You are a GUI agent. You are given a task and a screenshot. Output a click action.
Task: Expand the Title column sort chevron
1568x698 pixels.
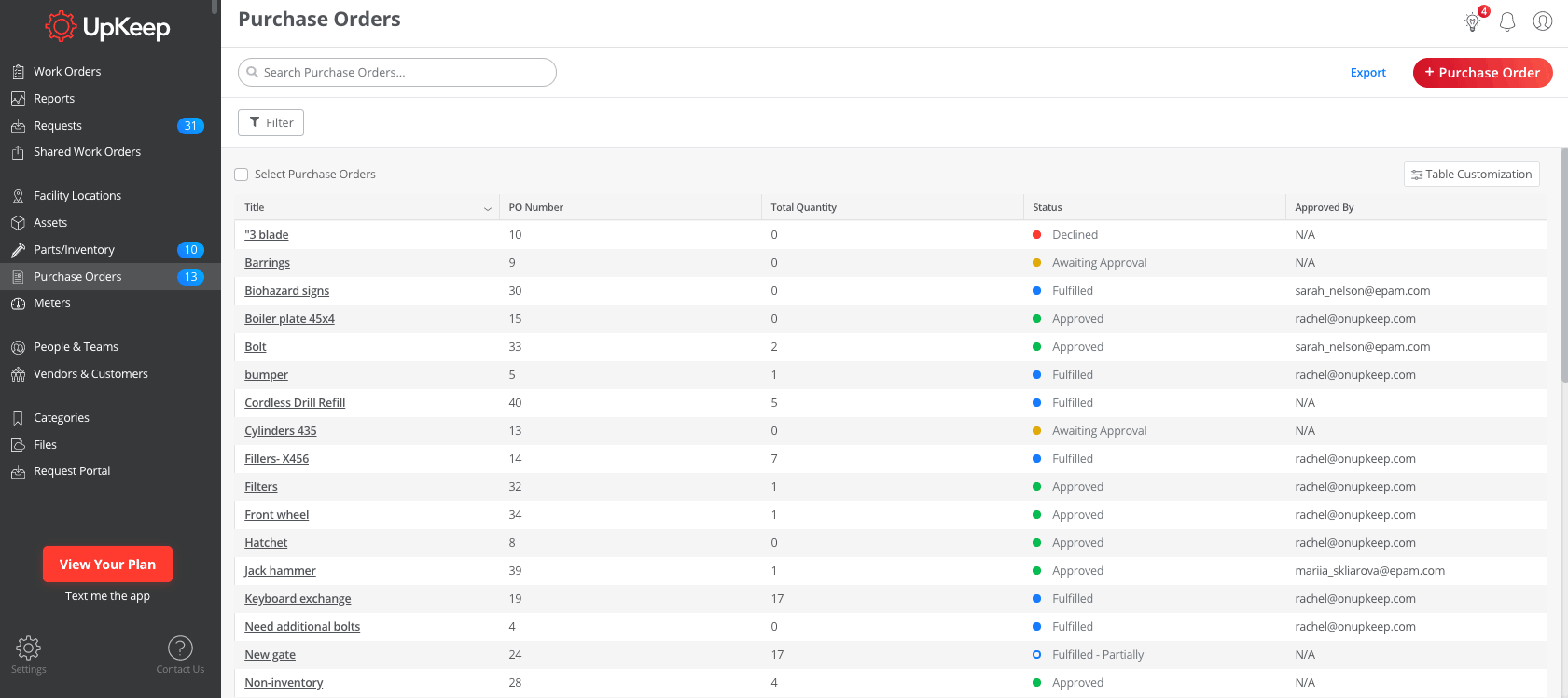(487, 208)
